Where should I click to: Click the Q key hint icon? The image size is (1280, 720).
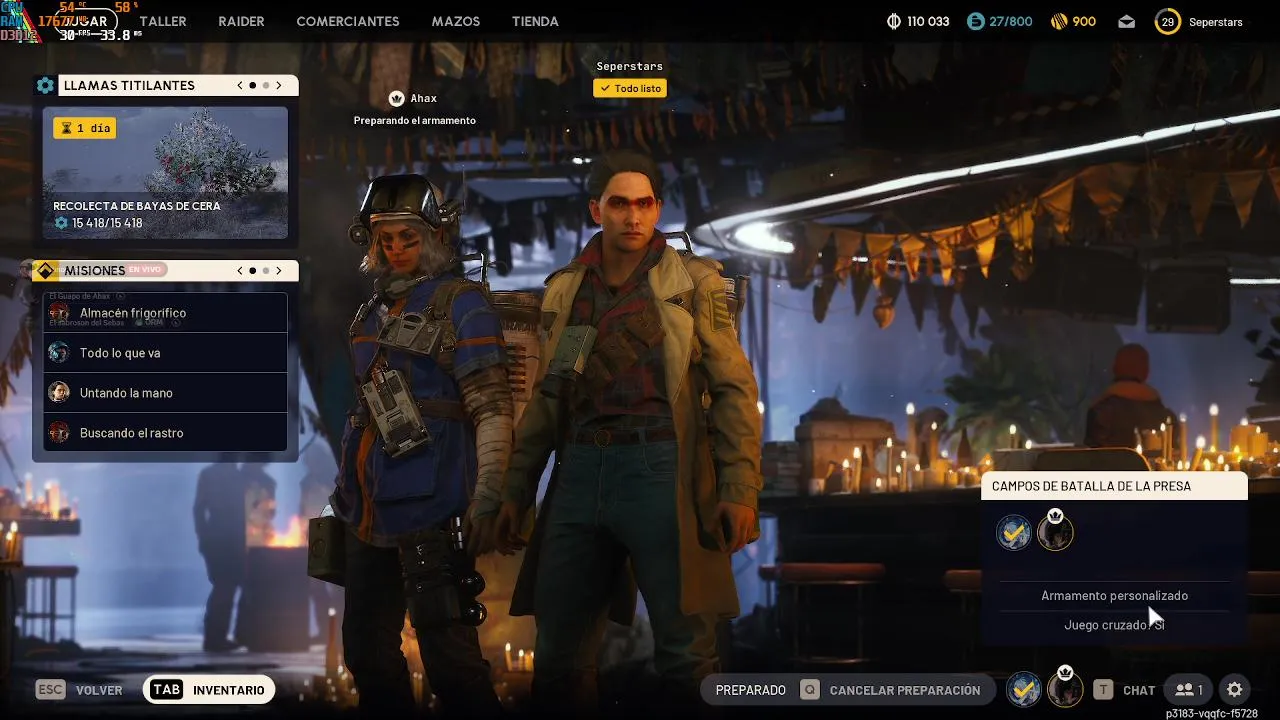pos(809,690)
